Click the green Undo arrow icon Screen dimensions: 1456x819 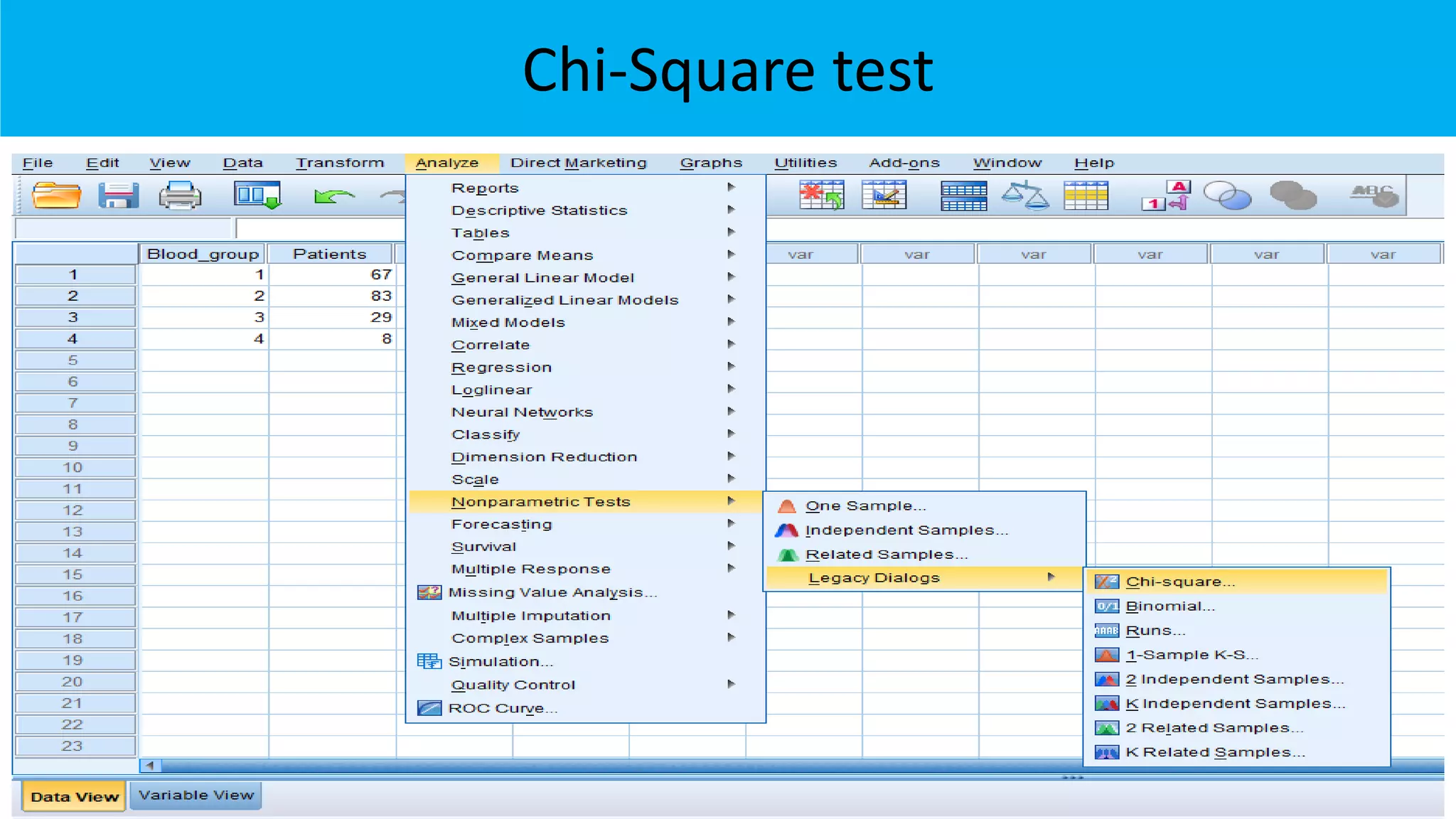coord(334,196)
